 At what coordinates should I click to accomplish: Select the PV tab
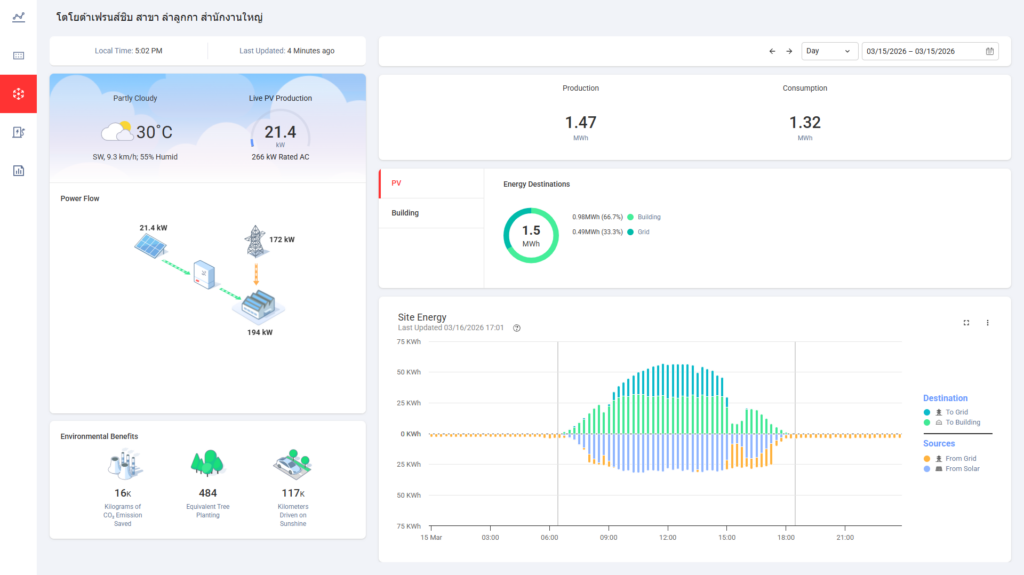[x=397, y=183]
